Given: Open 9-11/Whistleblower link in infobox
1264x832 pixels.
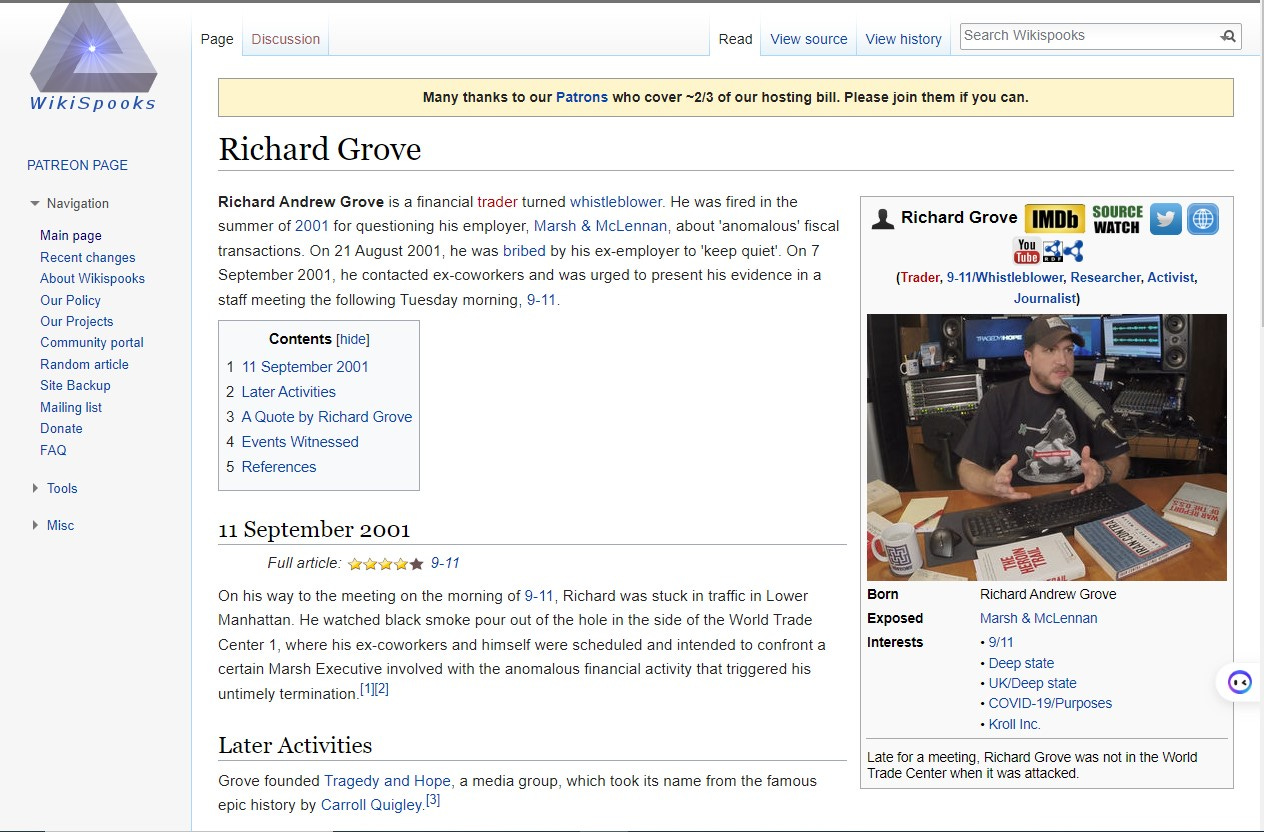Looking at the screenshot, I should click(1005, 278).
